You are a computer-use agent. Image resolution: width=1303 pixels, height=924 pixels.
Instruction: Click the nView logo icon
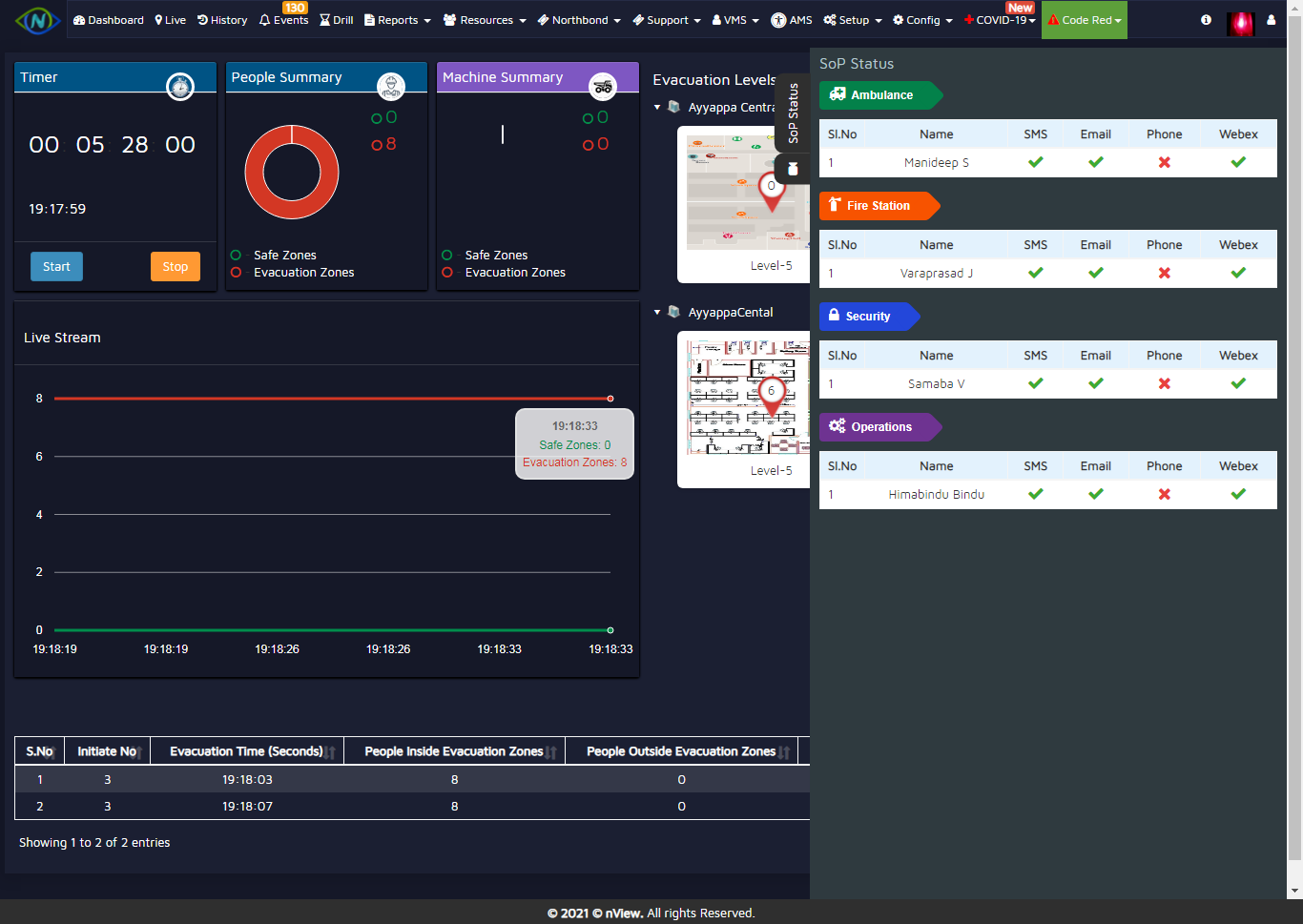click(x=37, y=19)
